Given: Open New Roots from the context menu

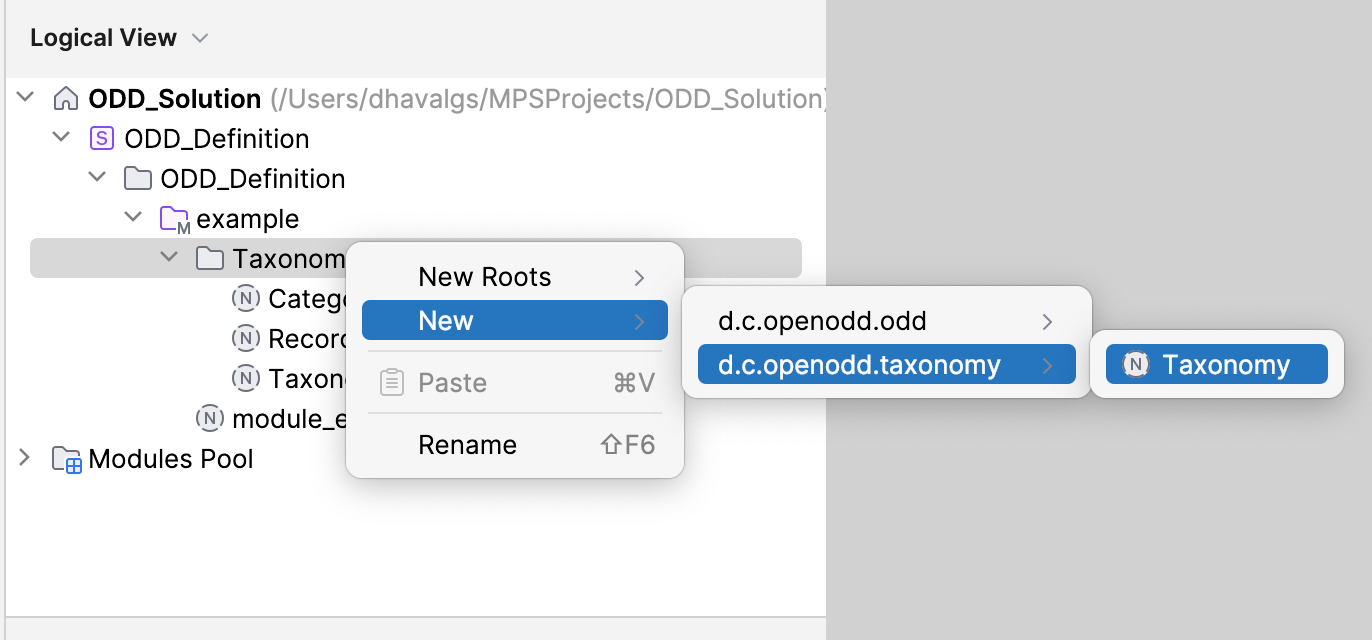Looking at the screenshot, I should pyautogui.click(x=484, y=276).
